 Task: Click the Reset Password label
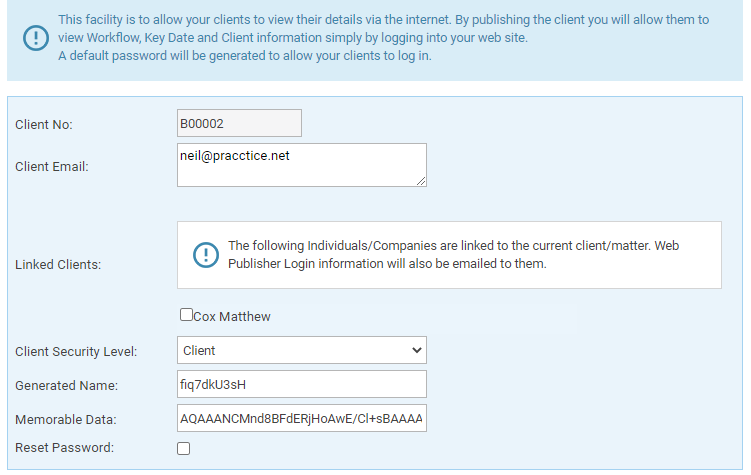click(65, 448)
